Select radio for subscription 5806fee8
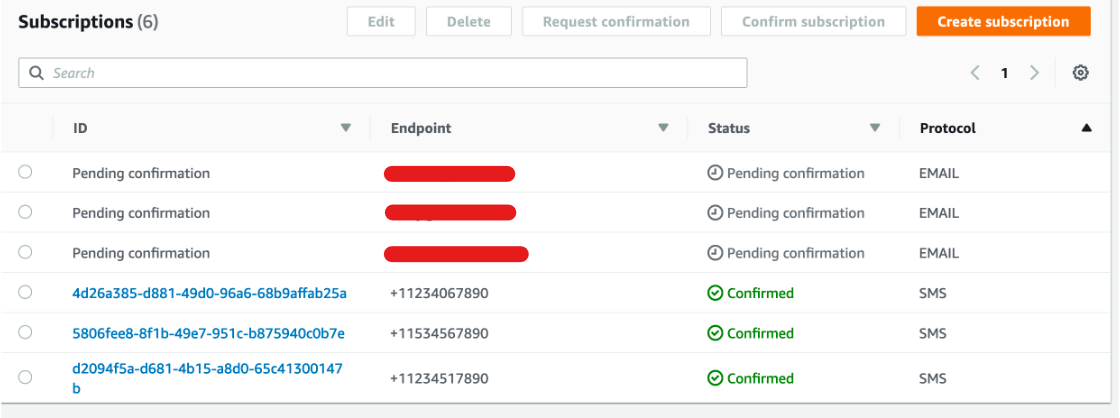1120x418 pixels. click(25, 332)
